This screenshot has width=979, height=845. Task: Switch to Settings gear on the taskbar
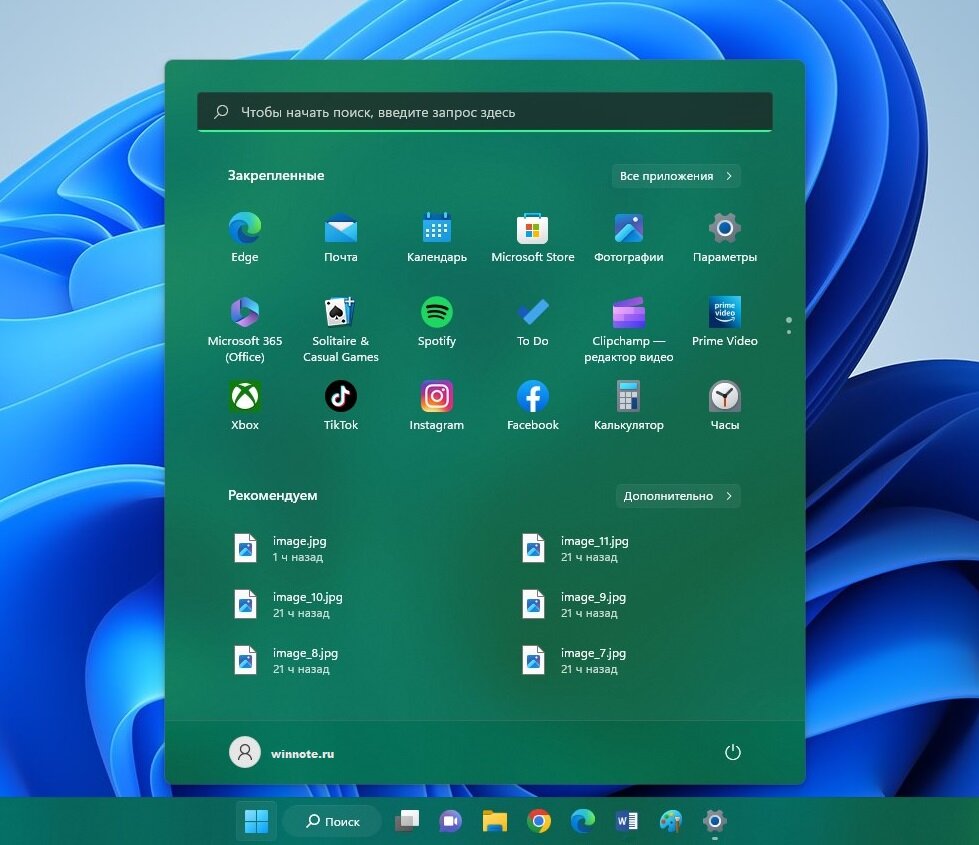(x=715, y=821)
